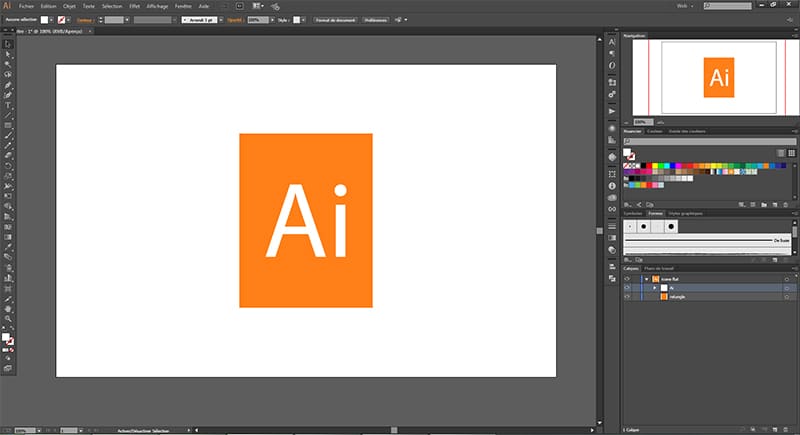Click the Contour link in control bar

[x=84, y=20]
